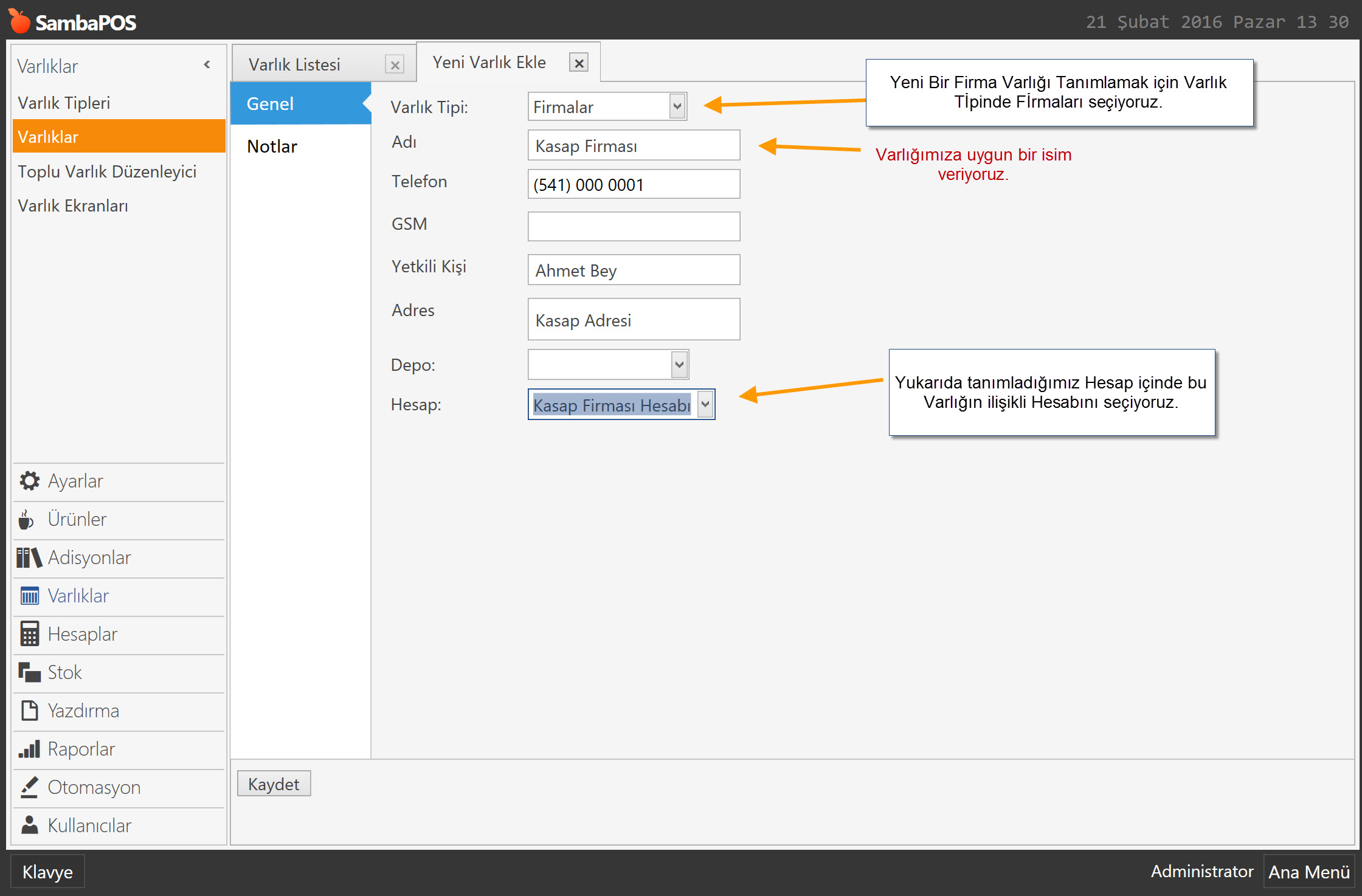Click the Ayarlar gear icon
Image resolution: width=1362 pixels, height=896 pixels.
(x=29, y=481)
